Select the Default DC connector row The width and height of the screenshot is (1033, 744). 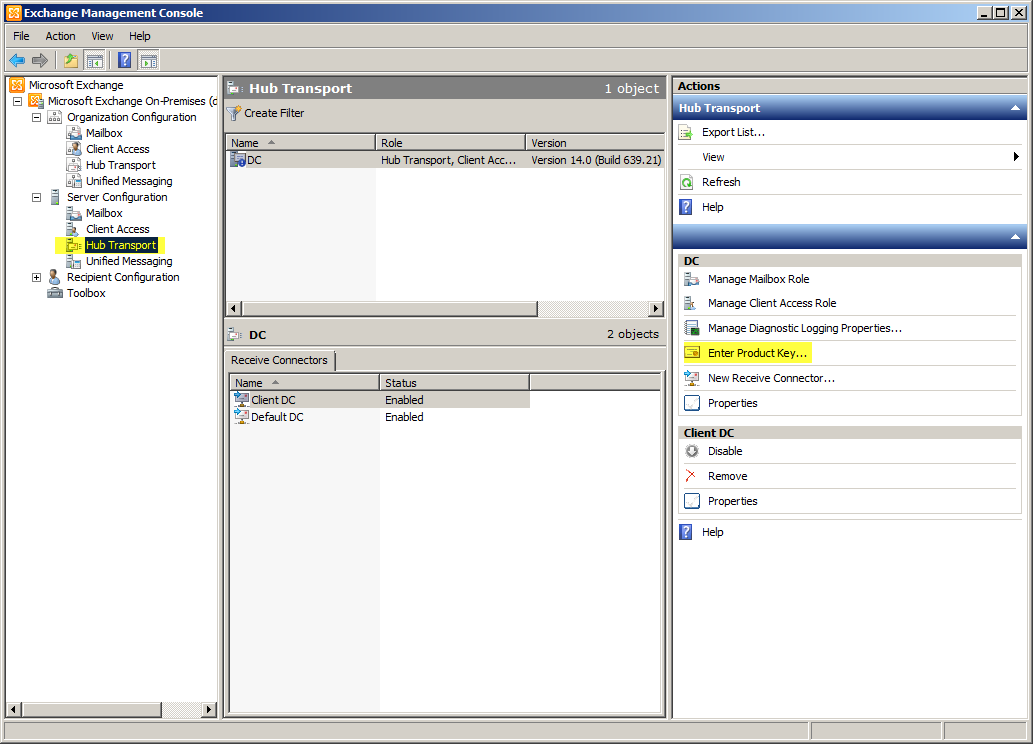point(379,417)
